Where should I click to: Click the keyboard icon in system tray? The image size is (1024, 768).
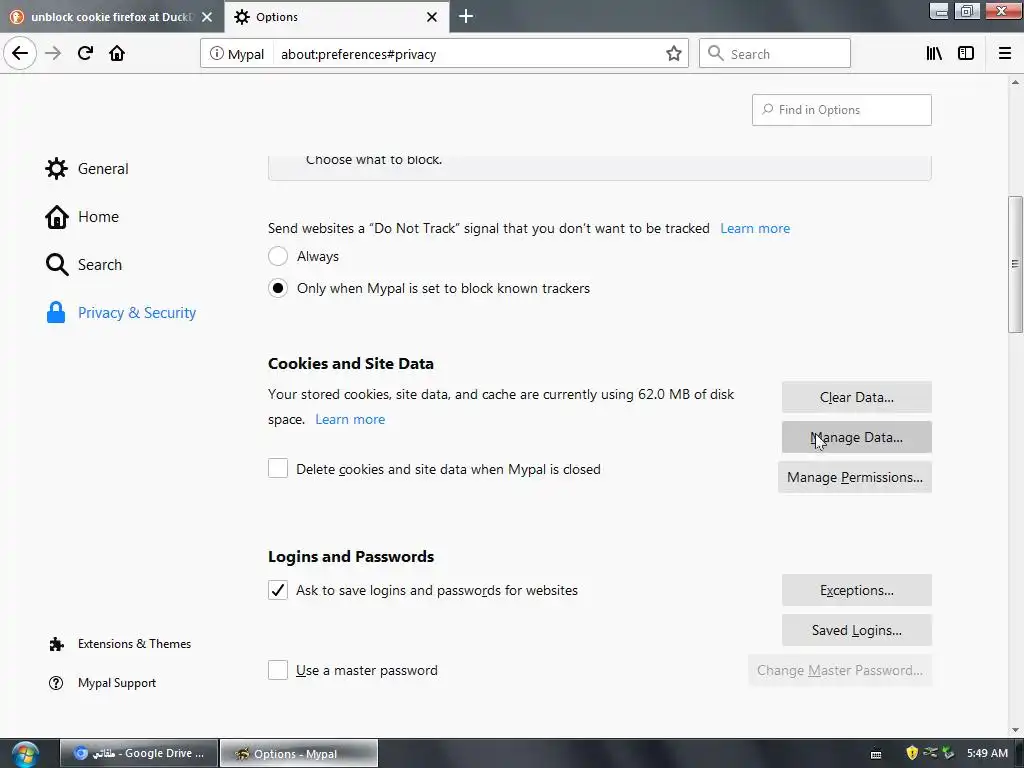pyautogui.click(x=876, y=754)
